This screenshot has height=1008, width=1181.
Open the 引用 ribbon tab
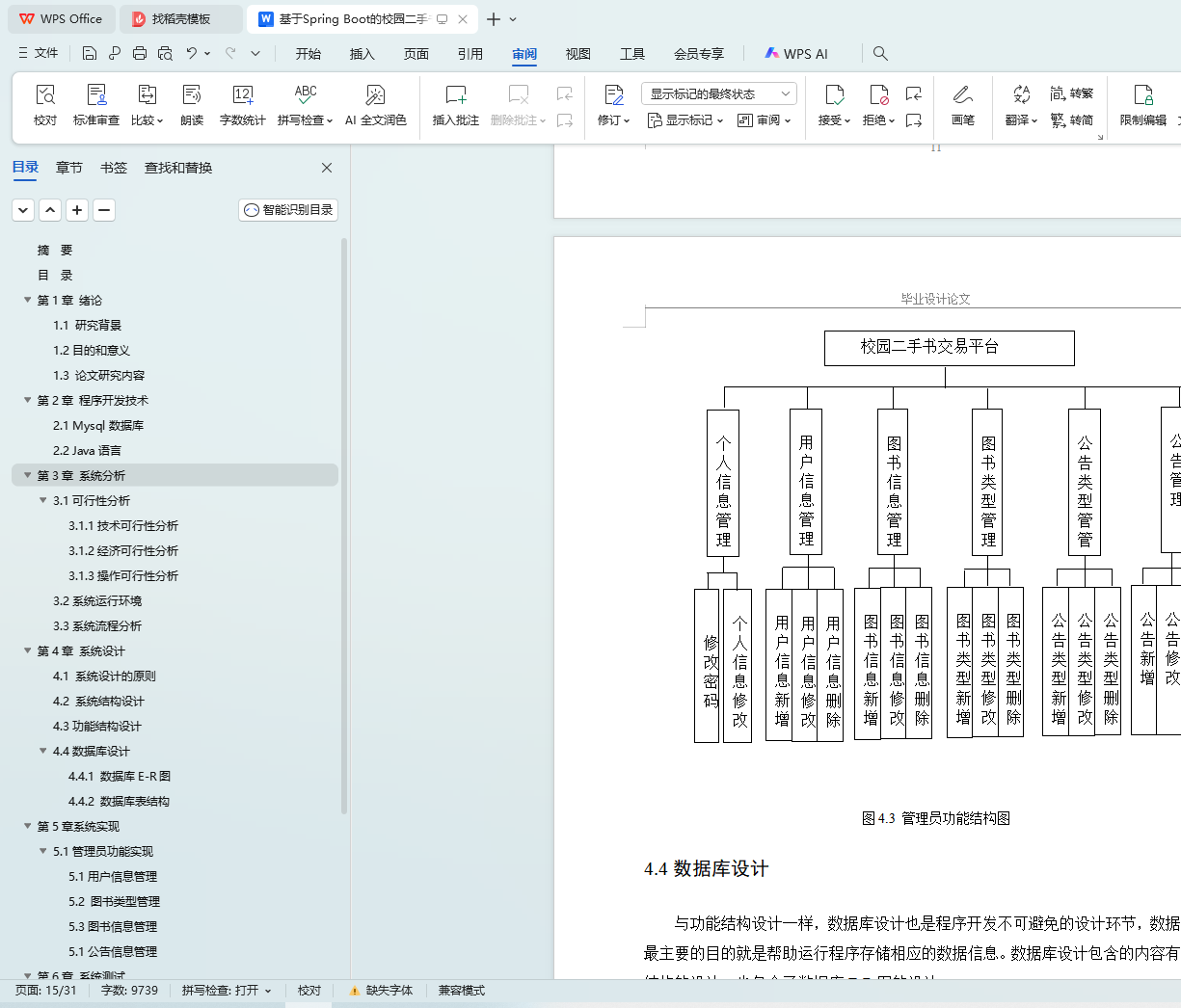pos(470,54)
